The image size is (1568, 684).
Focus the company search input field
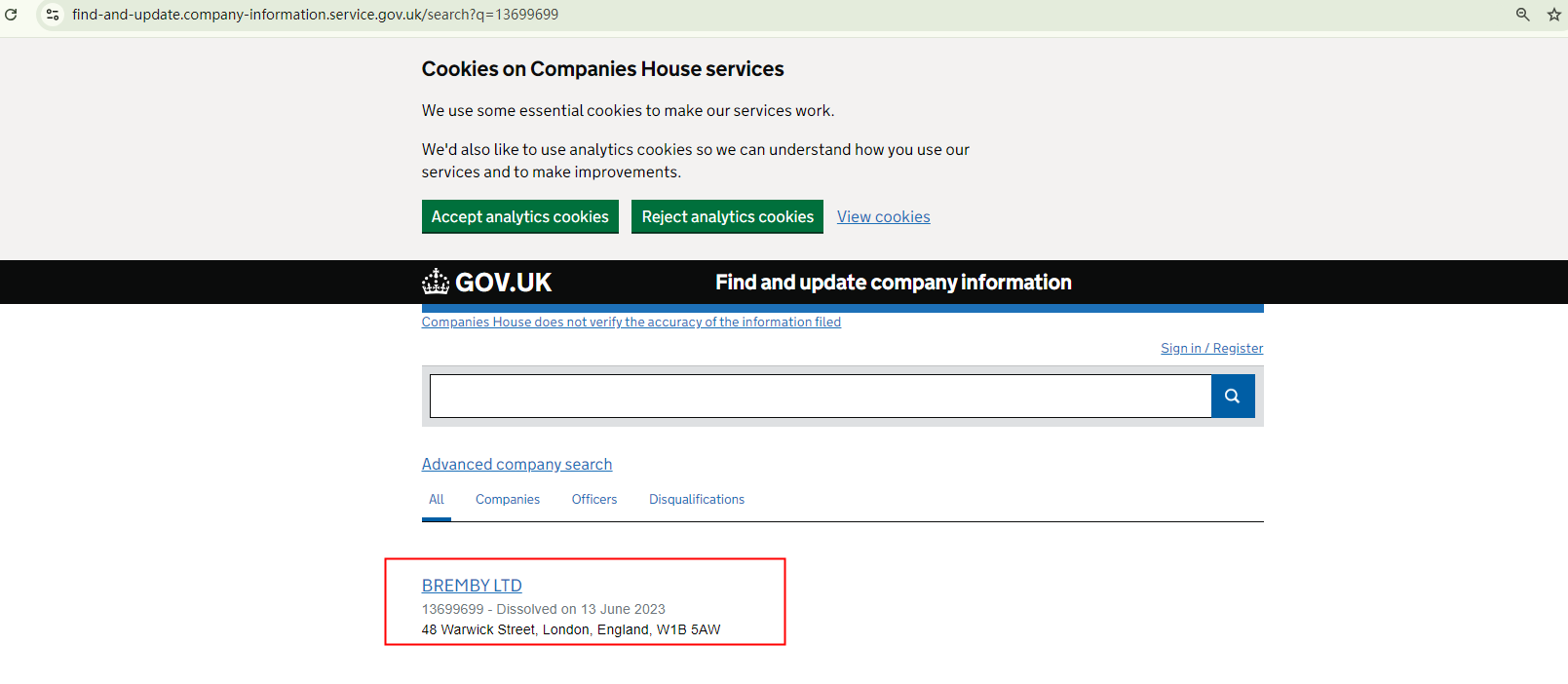click(821, 396)
